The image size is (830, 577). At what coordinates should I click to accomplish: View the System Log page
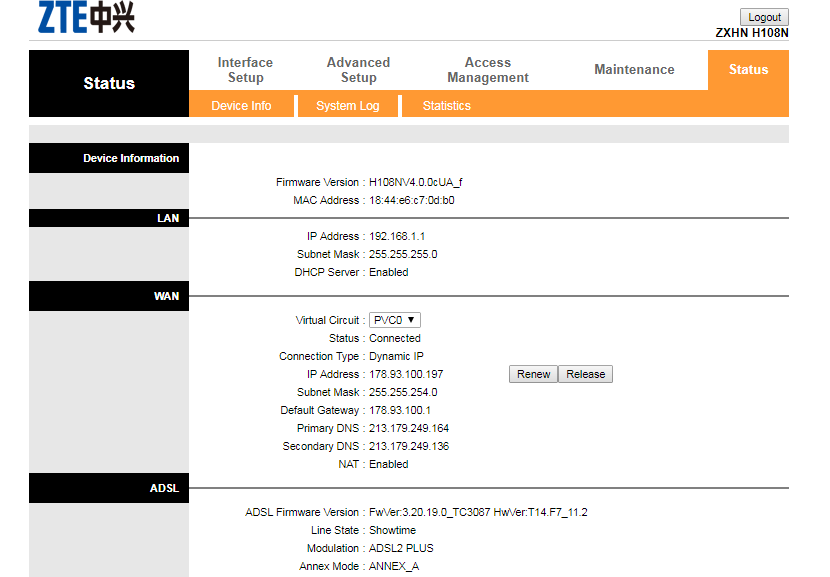tap(347, 106)
